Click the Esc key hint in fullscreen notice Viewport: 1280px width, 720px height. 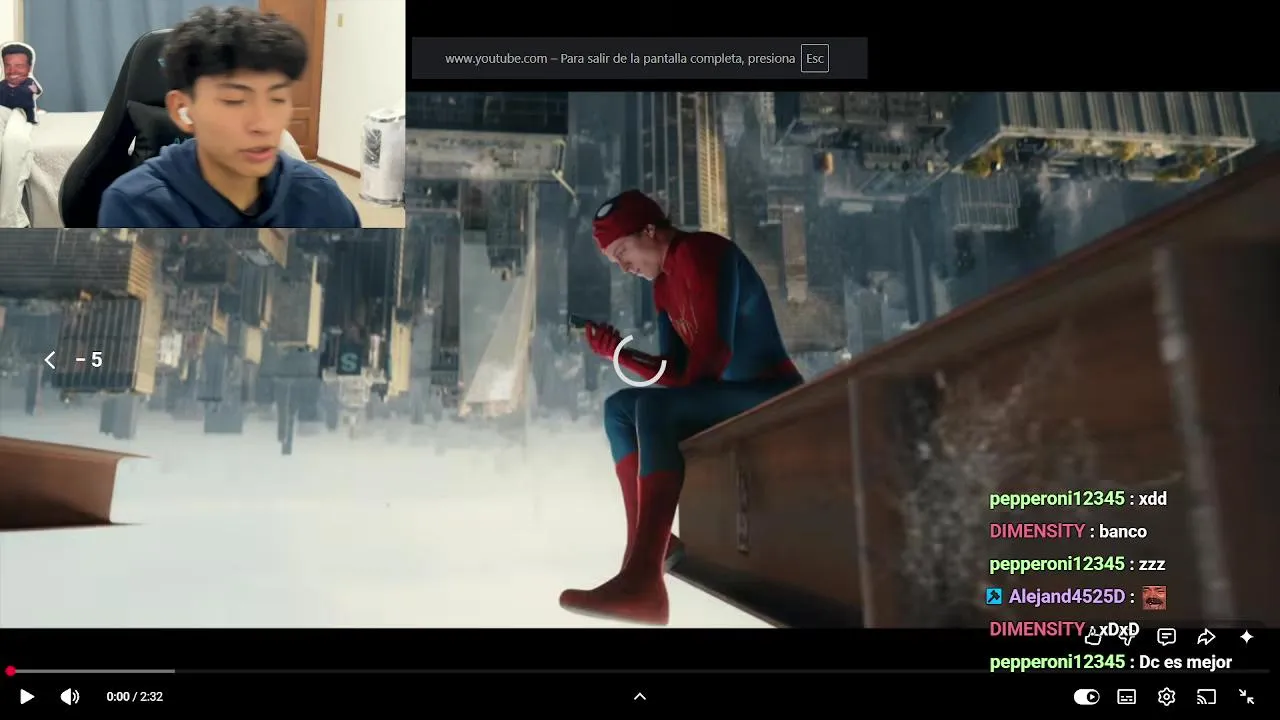[815, 58]
